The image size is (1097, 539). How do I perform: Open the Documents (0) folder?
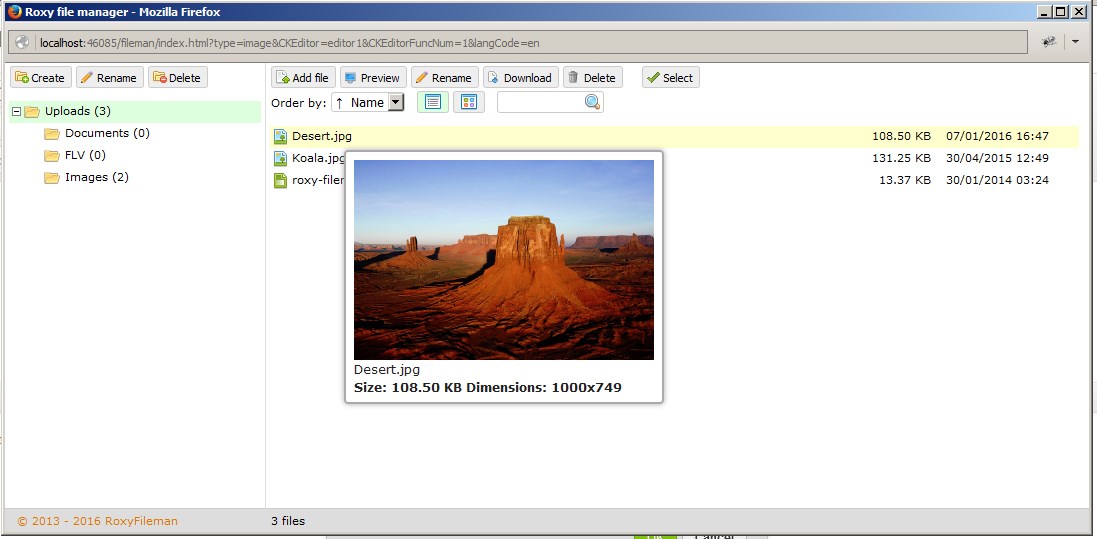point(107,133)
